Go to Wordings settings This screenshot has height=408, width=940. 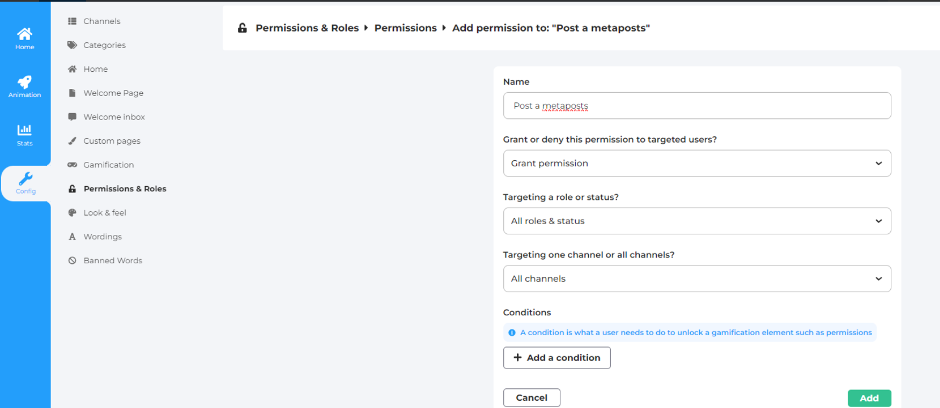click(102, 237)
